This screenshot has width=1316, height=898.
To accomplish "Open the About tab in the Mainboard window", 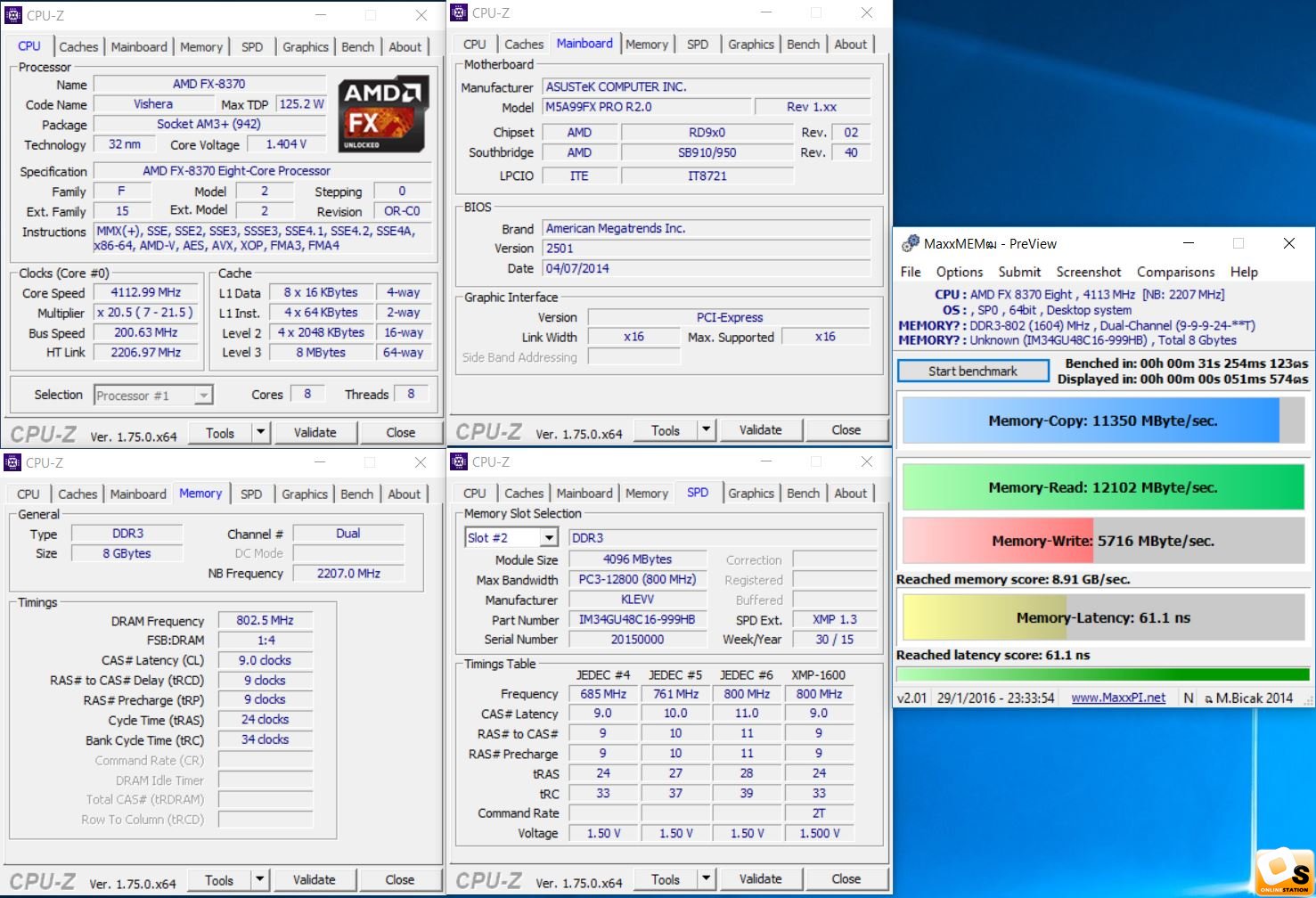I will coord(851,44).
